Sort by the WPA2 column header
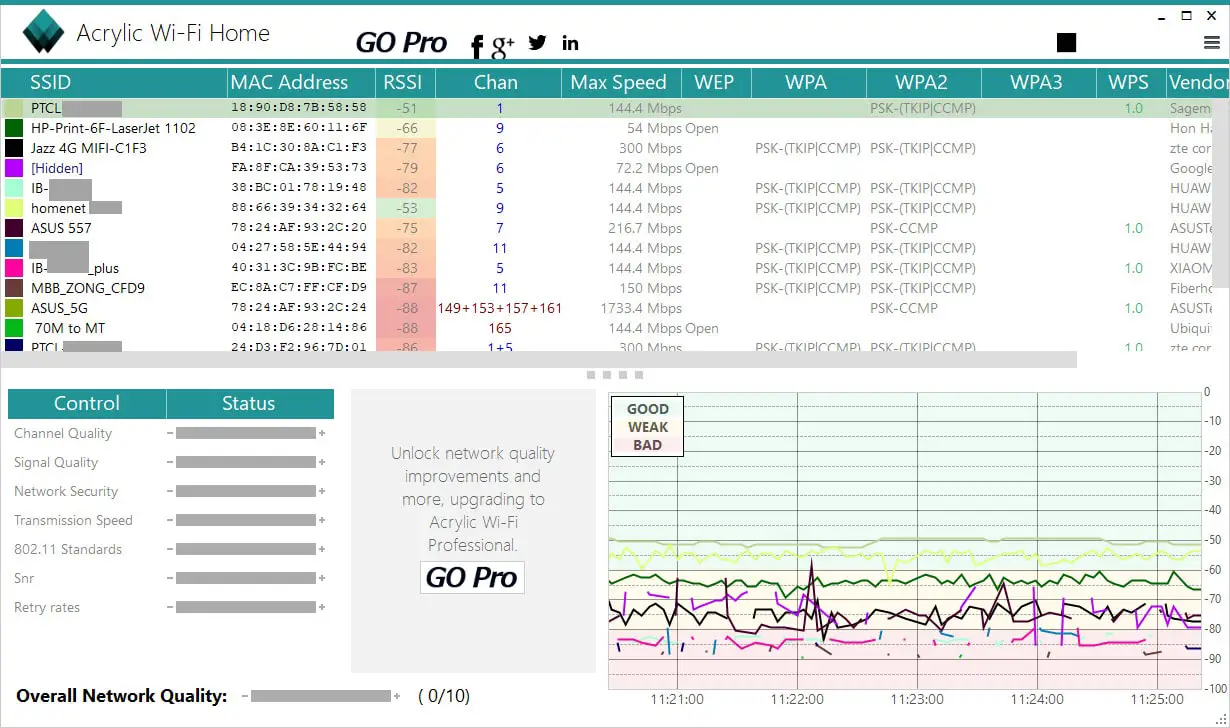This screenshot has height=728, width=1230. [923, 82]
